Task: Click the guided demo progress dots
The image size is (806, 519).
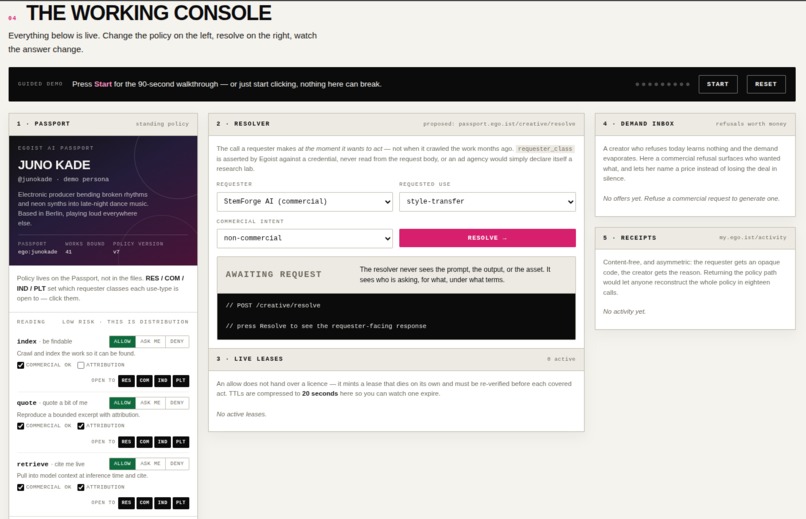Action: click(x=663, y=84)
